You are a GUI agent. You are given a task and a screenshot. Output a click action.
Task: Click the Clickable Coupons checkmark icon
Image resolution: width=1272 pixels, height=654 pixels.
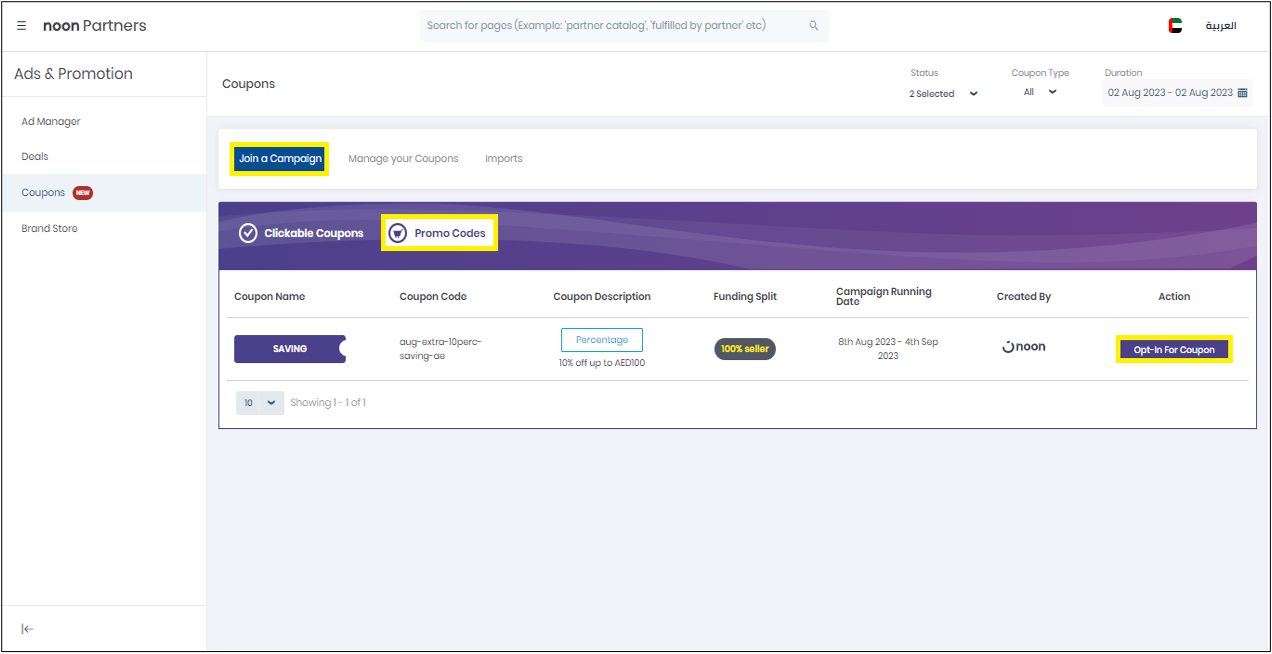[x=248, y=233]
